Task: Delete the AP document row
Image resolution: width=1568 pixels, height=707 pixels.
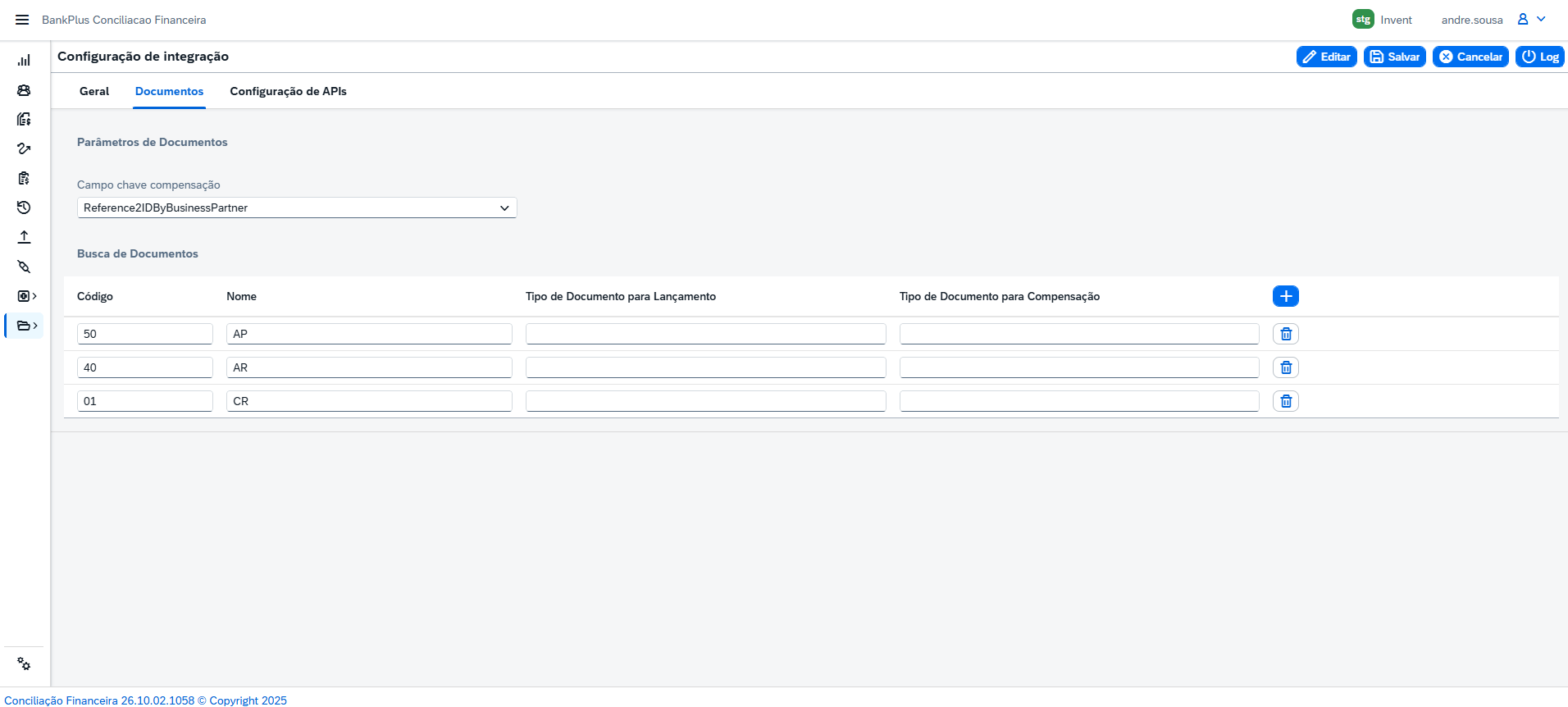Action: tap(1286, 334)
